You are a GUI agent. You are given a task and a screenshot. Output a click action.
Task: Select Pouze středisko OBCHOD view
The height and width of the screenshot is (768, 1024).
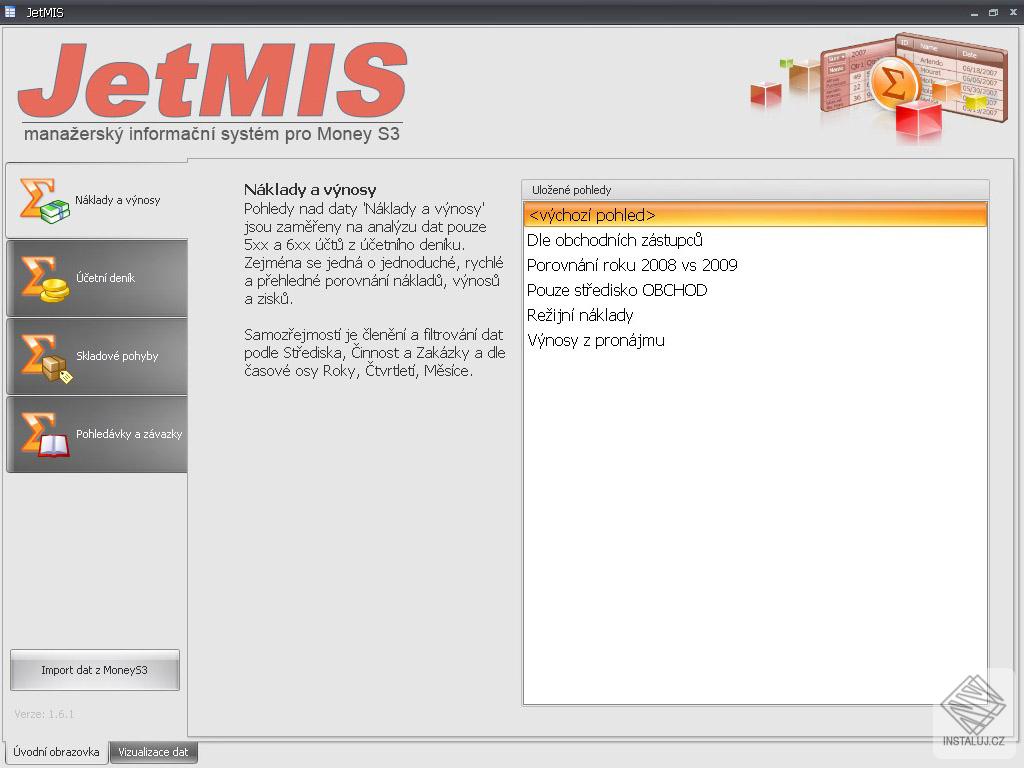[755, 290]
